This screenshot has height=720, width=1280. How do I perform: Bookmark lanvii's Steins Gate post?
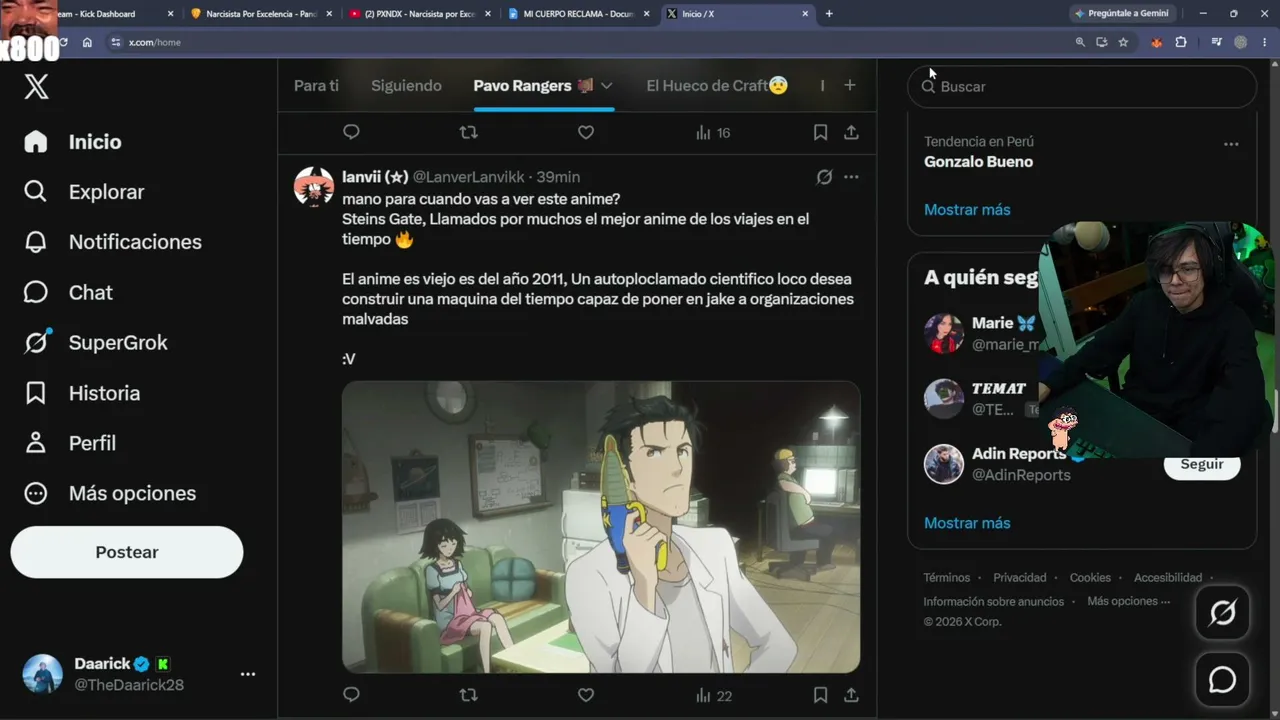(x=820, y=695)
